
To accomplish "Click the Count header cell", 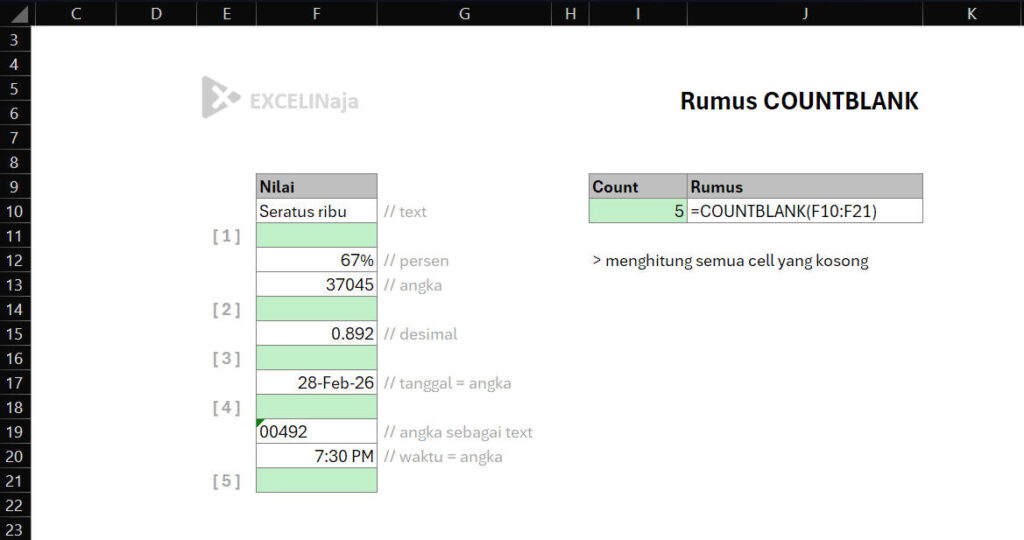I will pyautogui.click(x=638, y=187).
